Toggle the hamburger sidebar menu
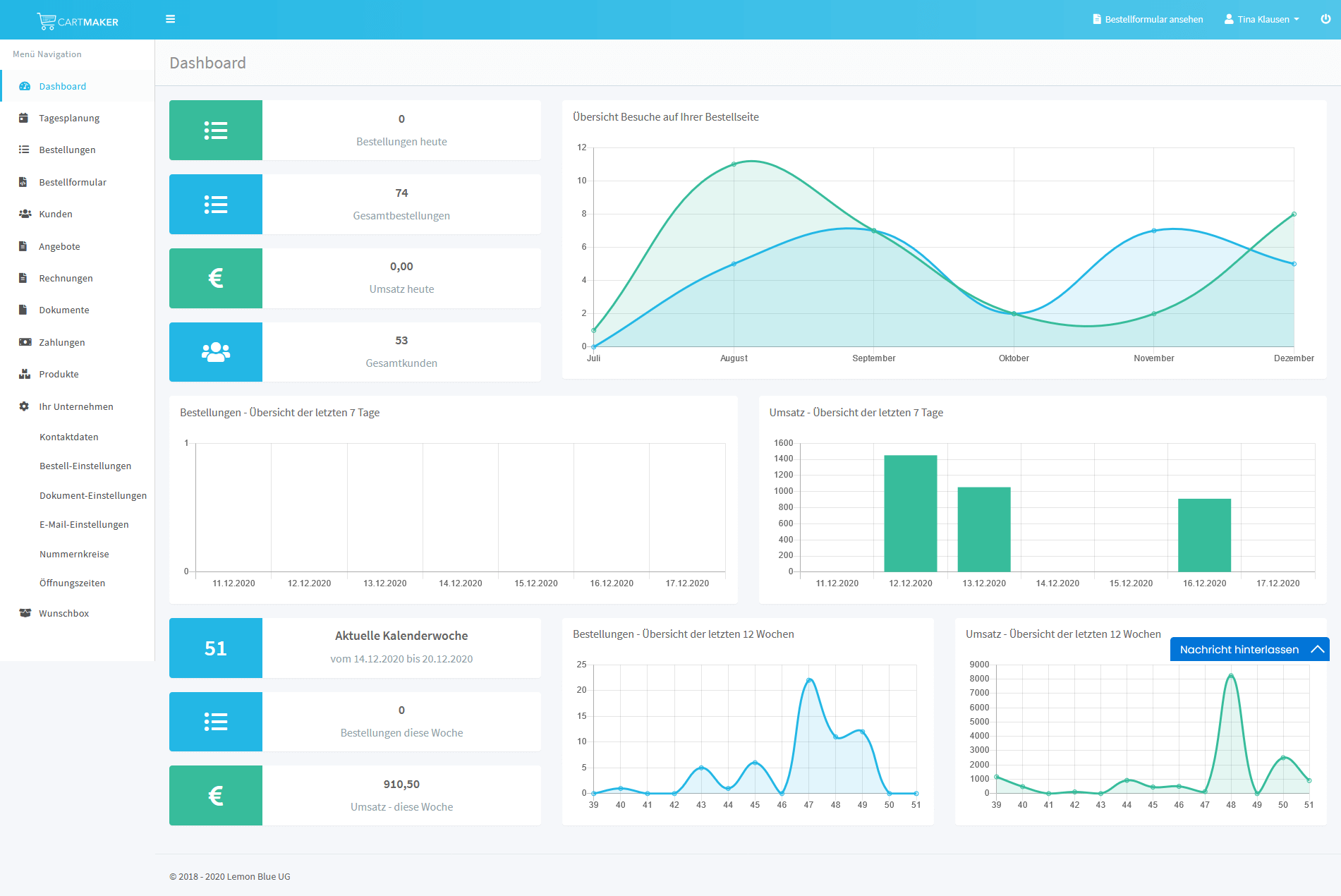1341x896 pixels. tap(170, 19)
